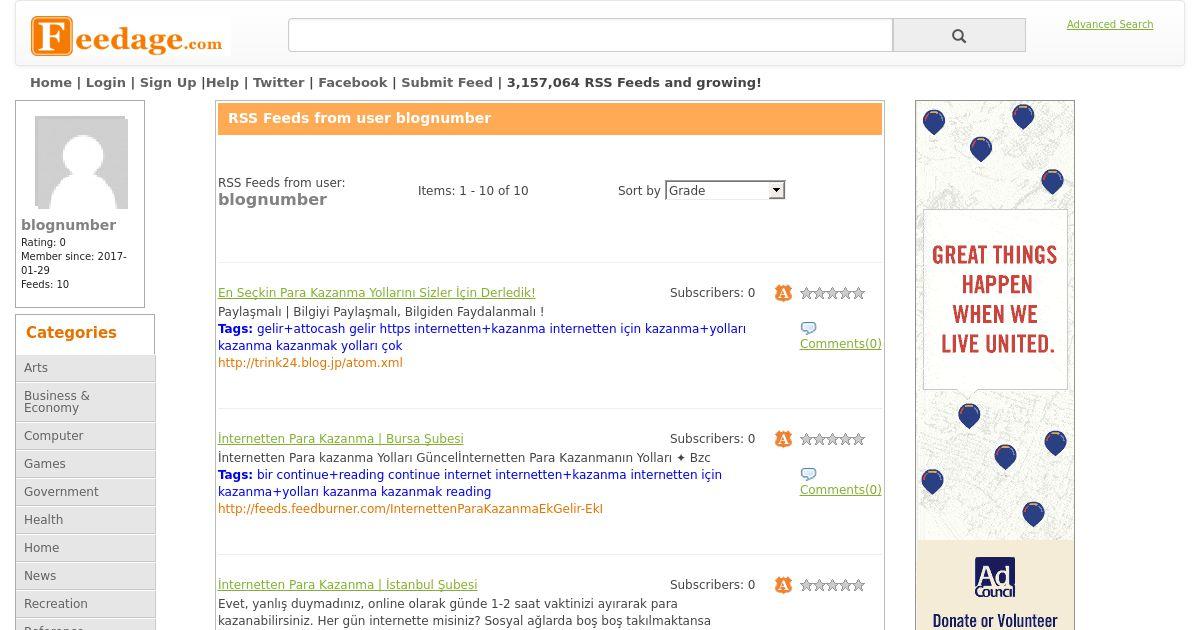Click tag 'continue+reading' in Bursa feed

(x=330, y=475)
